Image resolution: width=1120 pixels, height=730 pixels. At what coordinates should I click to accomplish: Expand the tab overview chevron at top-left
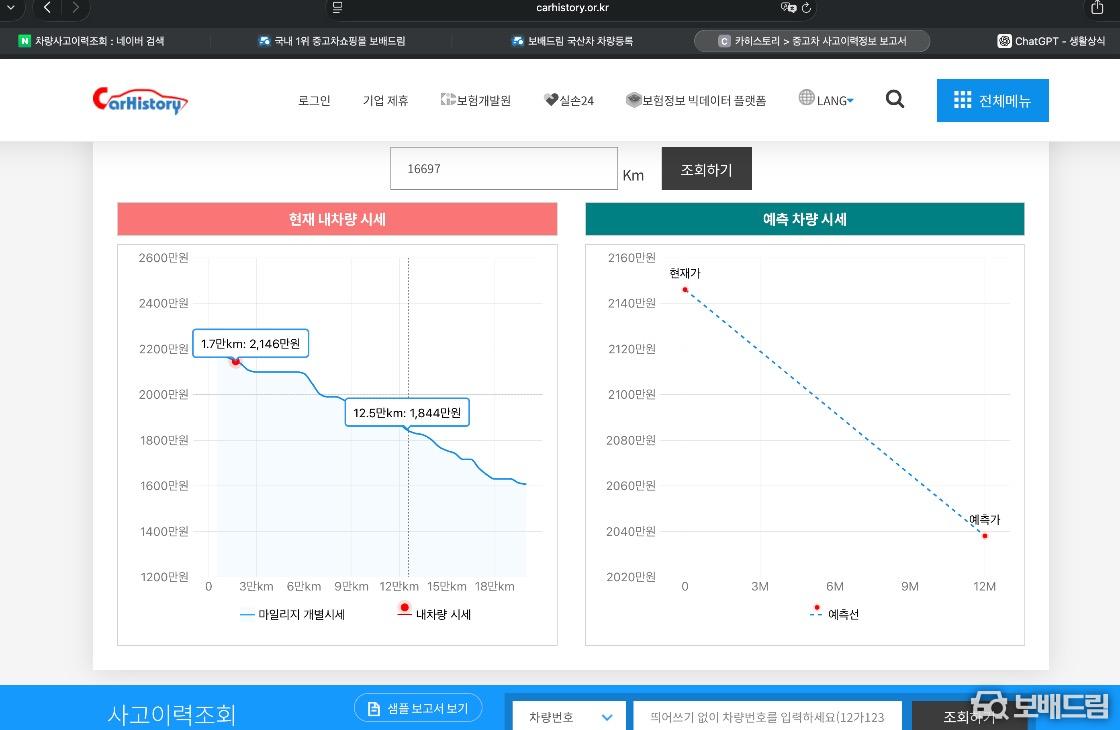coord(9,7)
